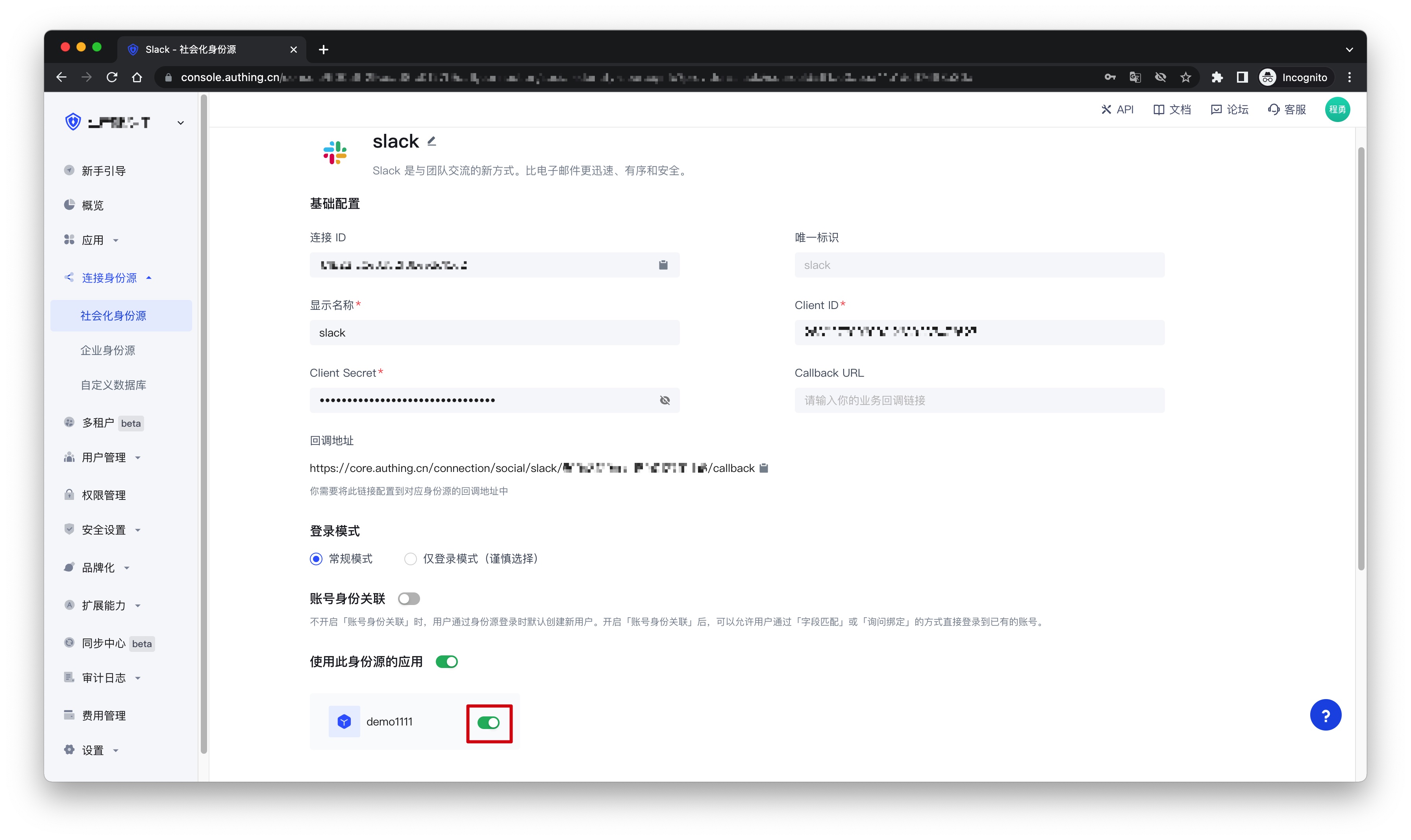This screenshot has height=840, width=1411.
Task: Copy the 连接 ID value
Action: [x=663, y=265]
